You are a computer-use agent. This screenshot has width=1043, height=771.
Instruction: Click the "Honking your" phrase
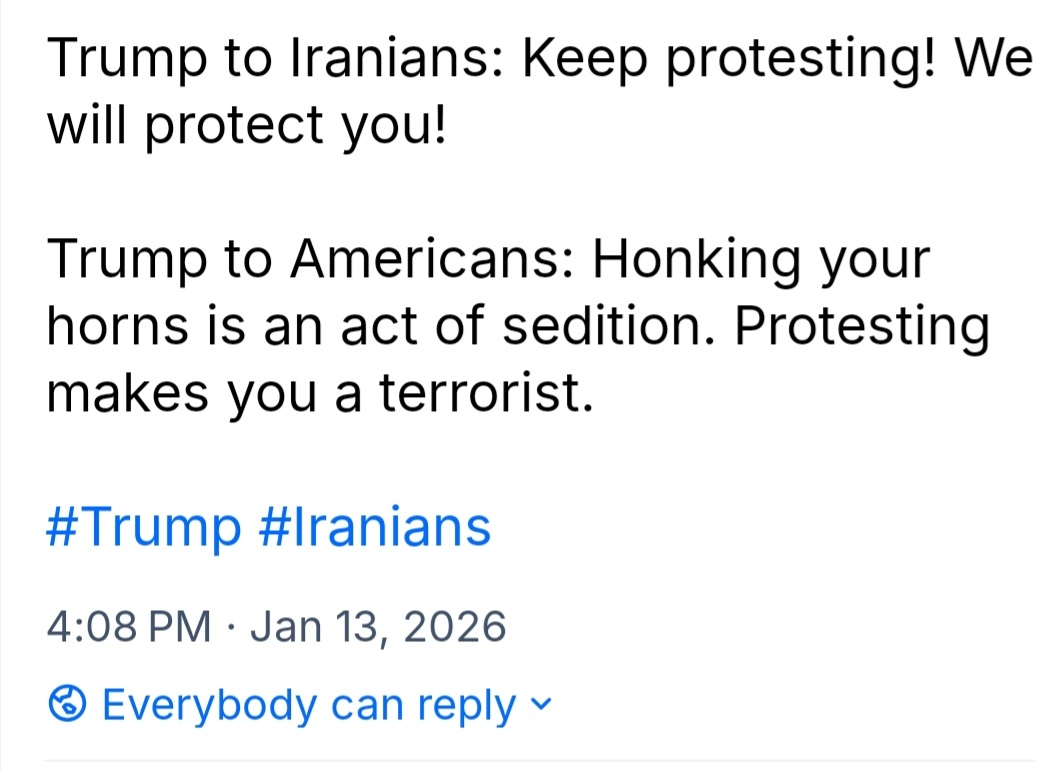tap(762, 260)
